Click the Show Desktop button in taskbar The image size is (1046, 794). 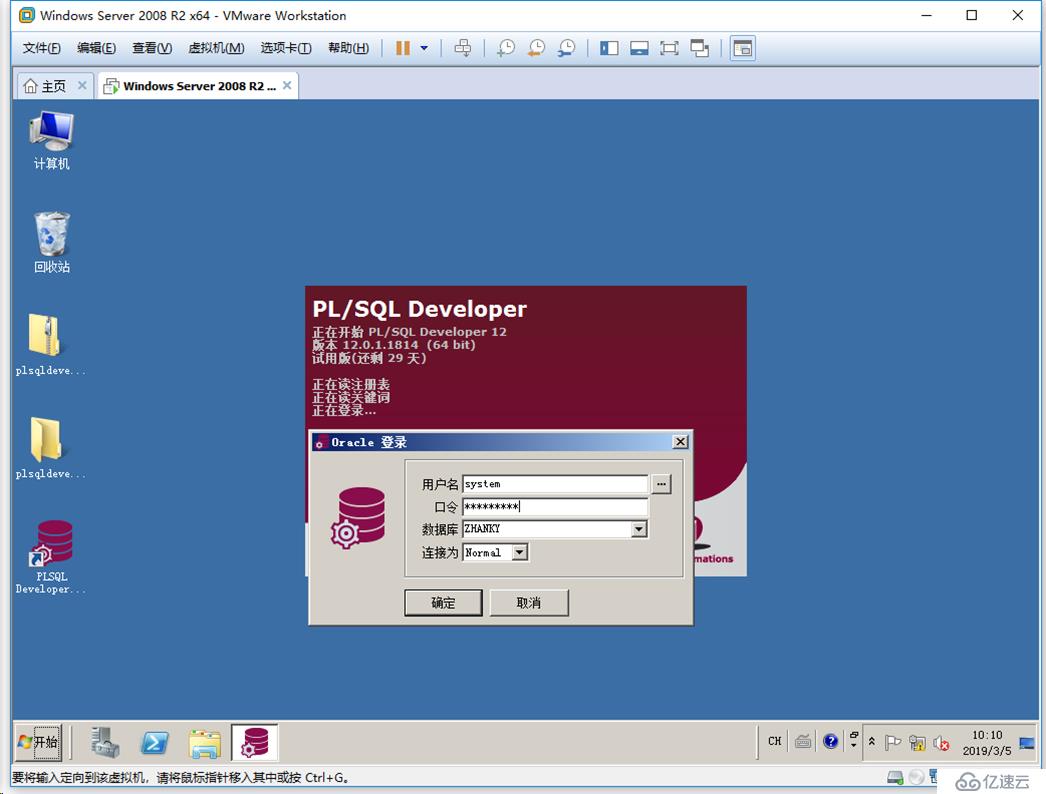(x=1028, y=743)
